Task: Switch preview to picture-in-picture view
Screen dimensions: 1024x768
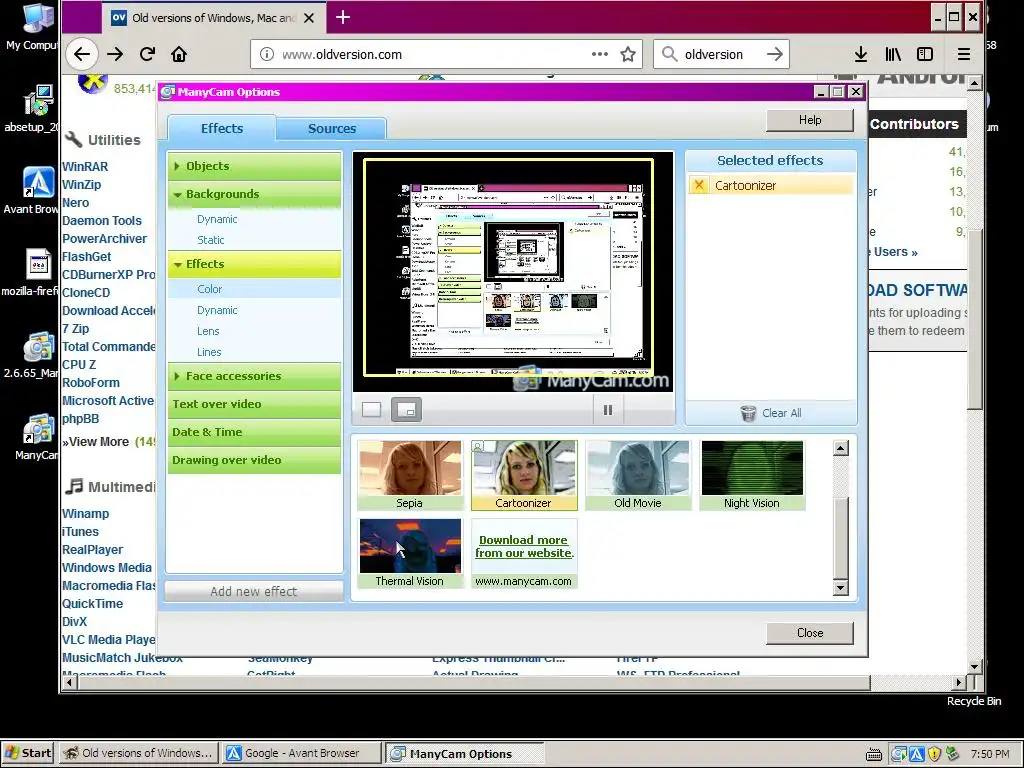Action: click(406, 410)
